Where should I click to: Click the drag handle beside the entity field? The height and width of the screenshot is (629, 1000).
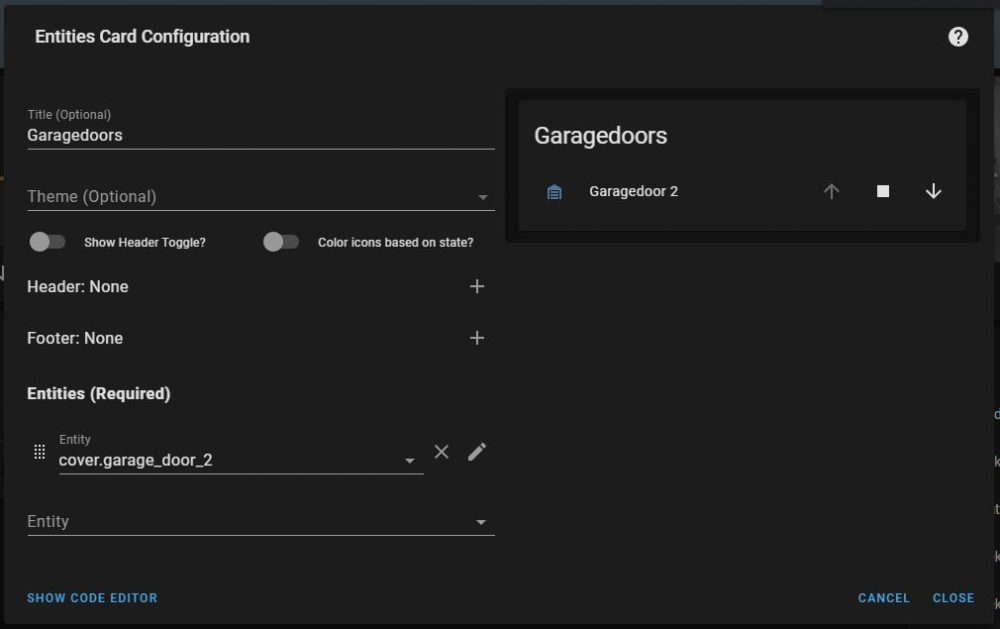pyautogui.click(x=39, y=451)
